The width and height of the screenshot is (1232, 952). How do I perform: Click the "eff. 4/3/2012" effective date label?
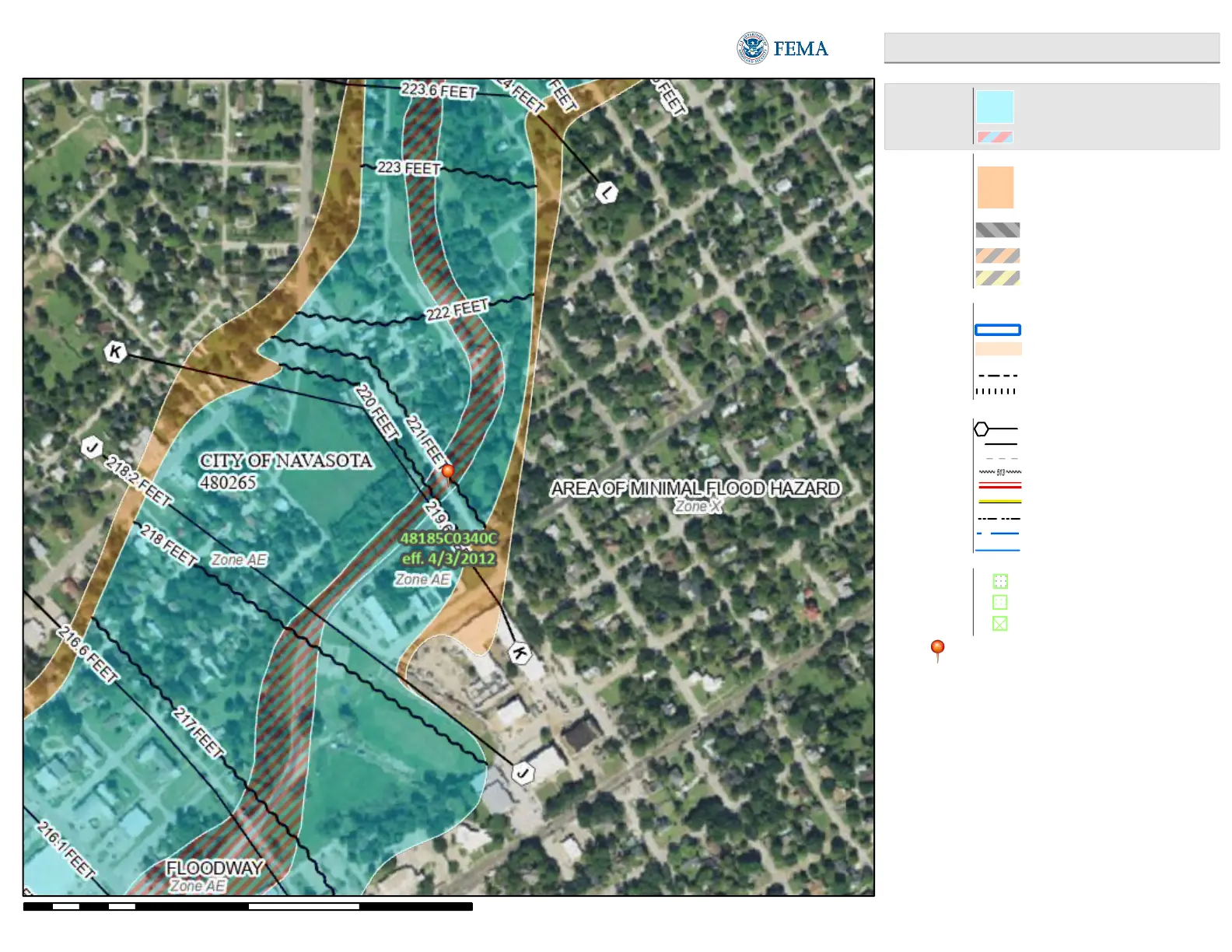448,558
